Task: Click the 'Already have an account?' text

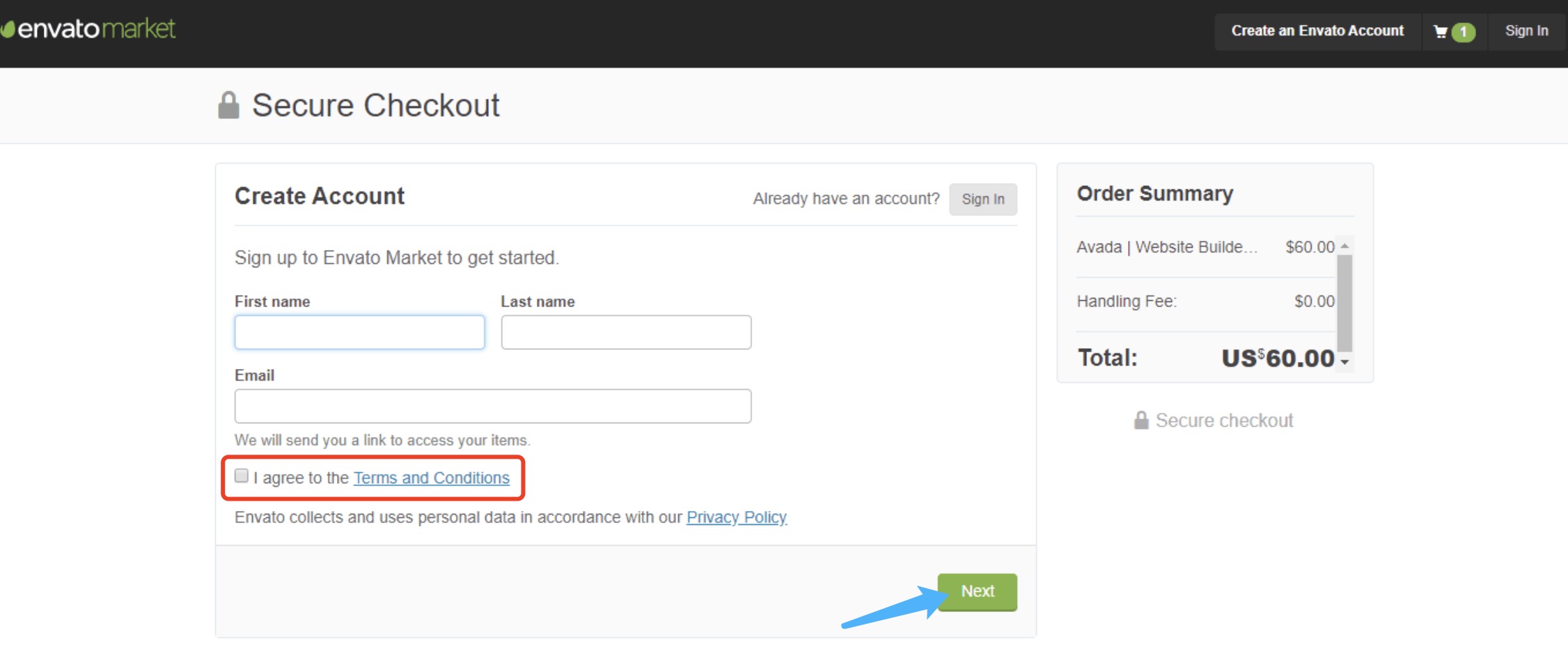Action: pyautogui.click(x=846, y=199)
